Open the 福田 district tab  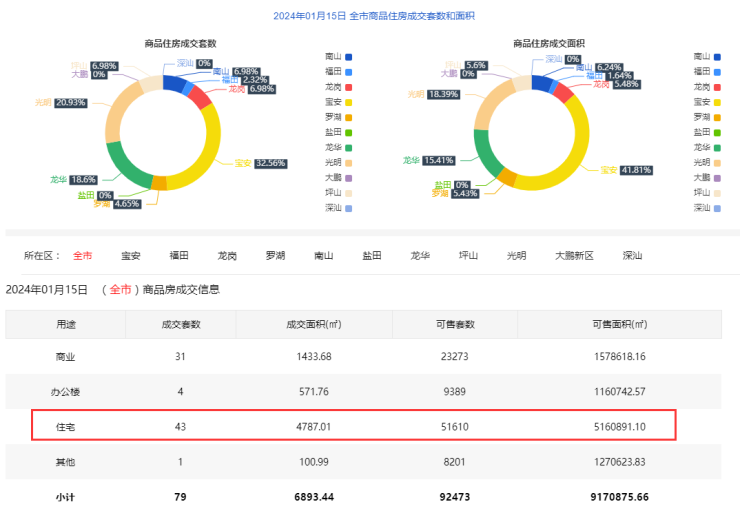click(x=179, y=256)
